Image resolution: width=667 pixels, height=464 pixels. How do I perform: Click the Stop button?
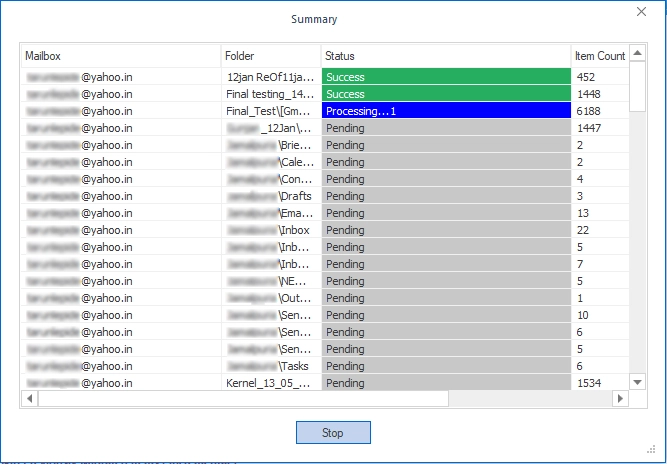click(333, 433)
